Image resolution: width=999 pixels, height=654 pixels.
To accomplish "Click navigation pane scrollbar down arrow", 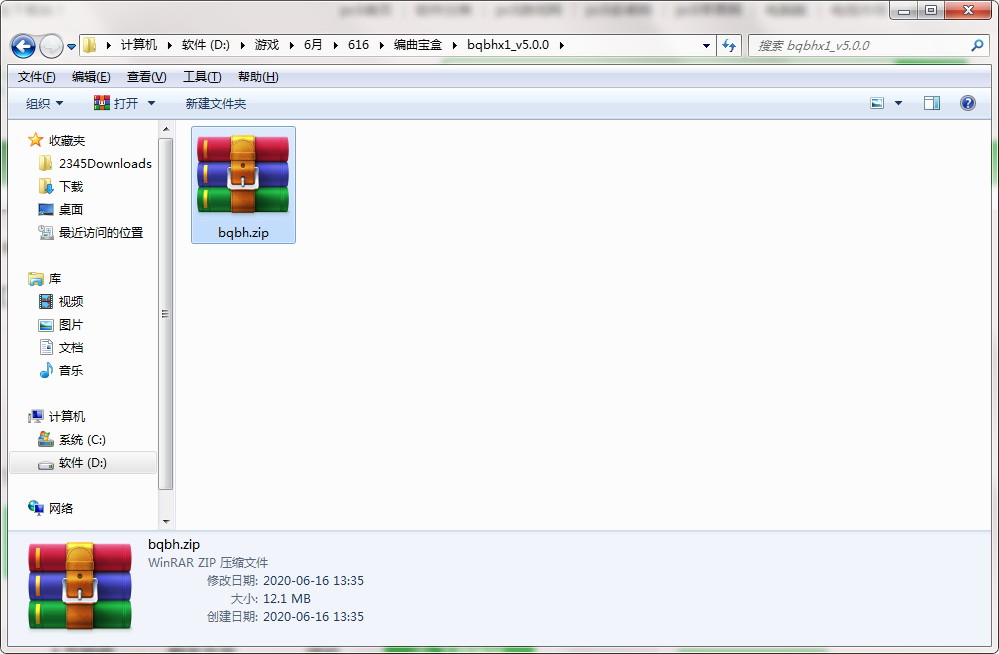I will [x=166, y=521].
